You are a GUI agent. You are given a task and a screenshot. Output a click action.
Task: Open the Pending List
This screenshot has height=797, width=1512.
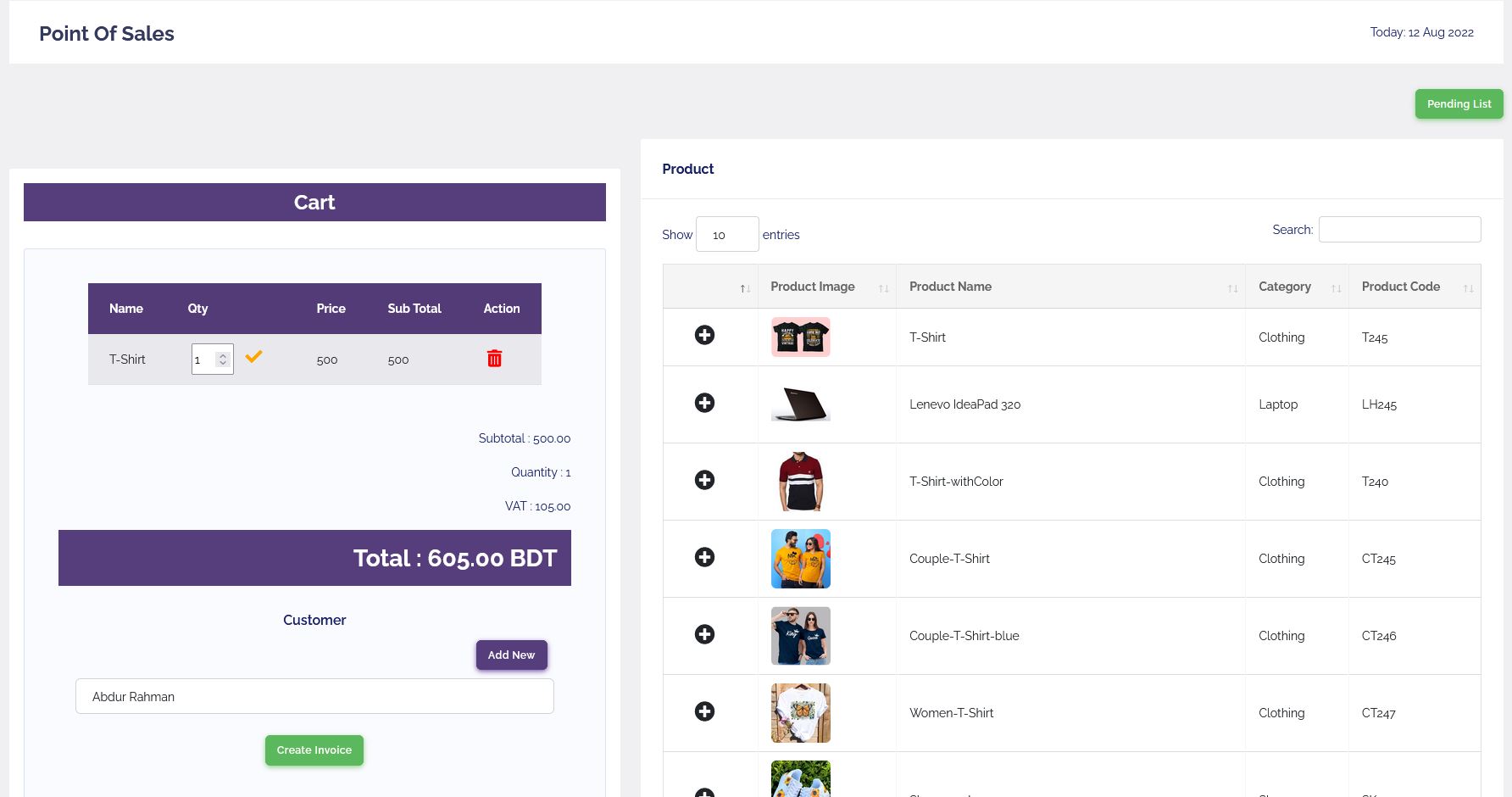point(1459,104)
